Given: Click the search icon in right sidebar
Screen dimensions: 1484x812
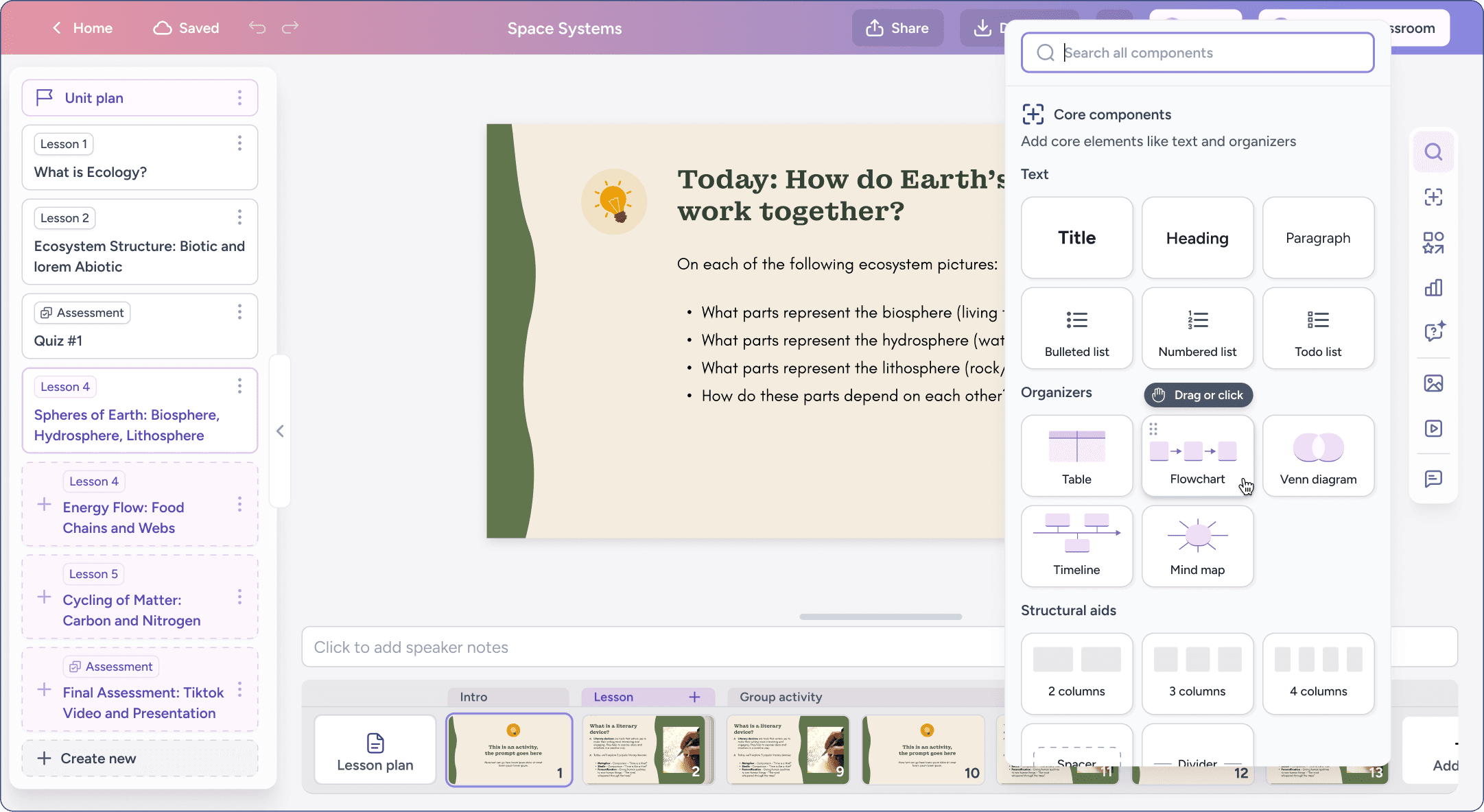Looking at the screenshot, I should click(1433, 152).
